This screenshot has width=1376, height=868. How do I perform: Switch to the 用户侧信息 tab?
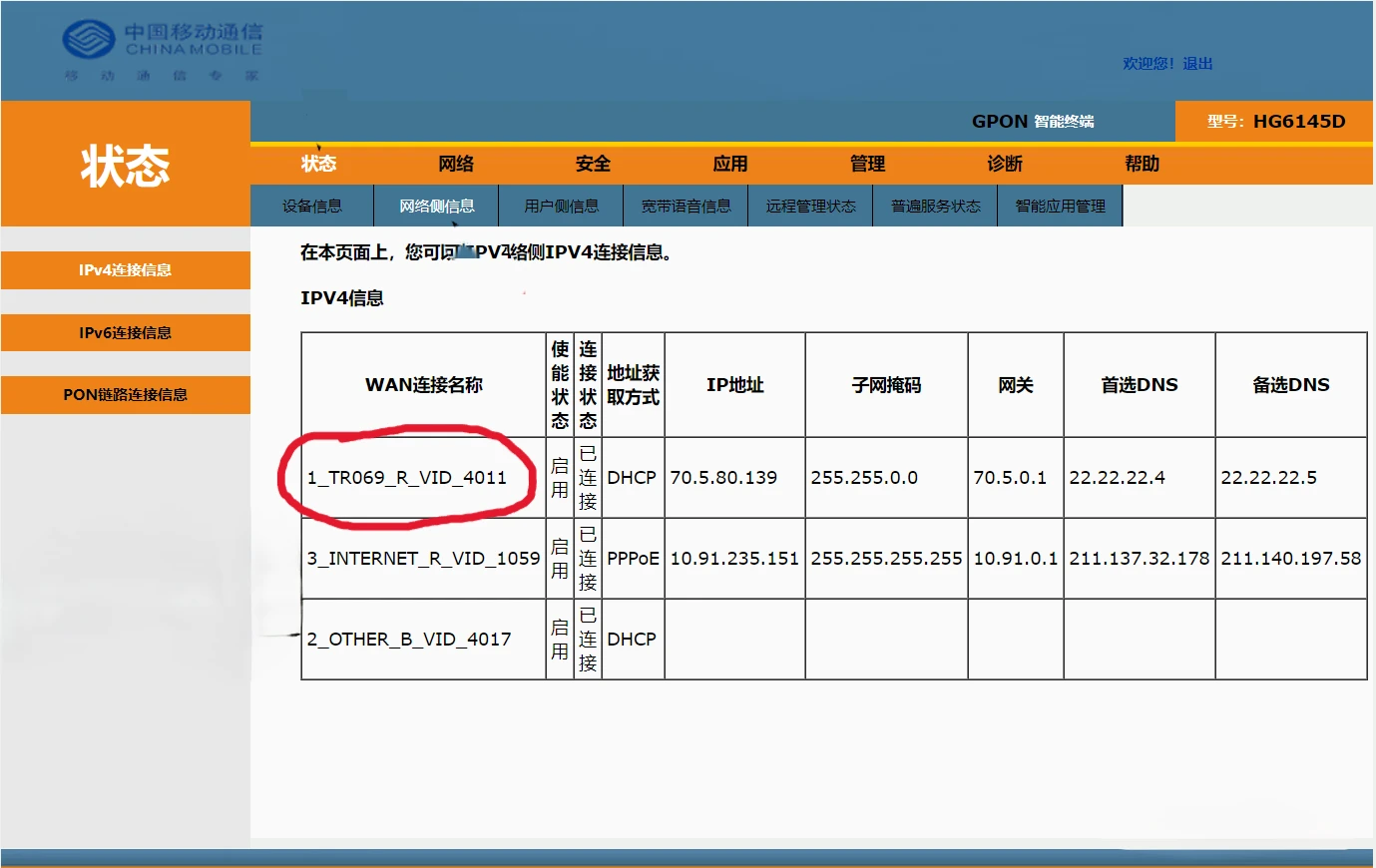click(561, 205)
